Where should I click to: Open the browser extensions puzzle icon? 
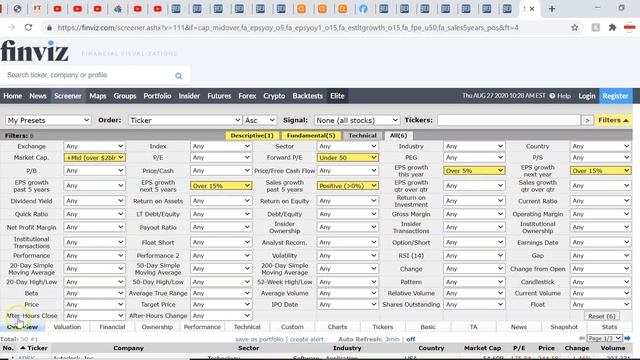pos(612,27)
